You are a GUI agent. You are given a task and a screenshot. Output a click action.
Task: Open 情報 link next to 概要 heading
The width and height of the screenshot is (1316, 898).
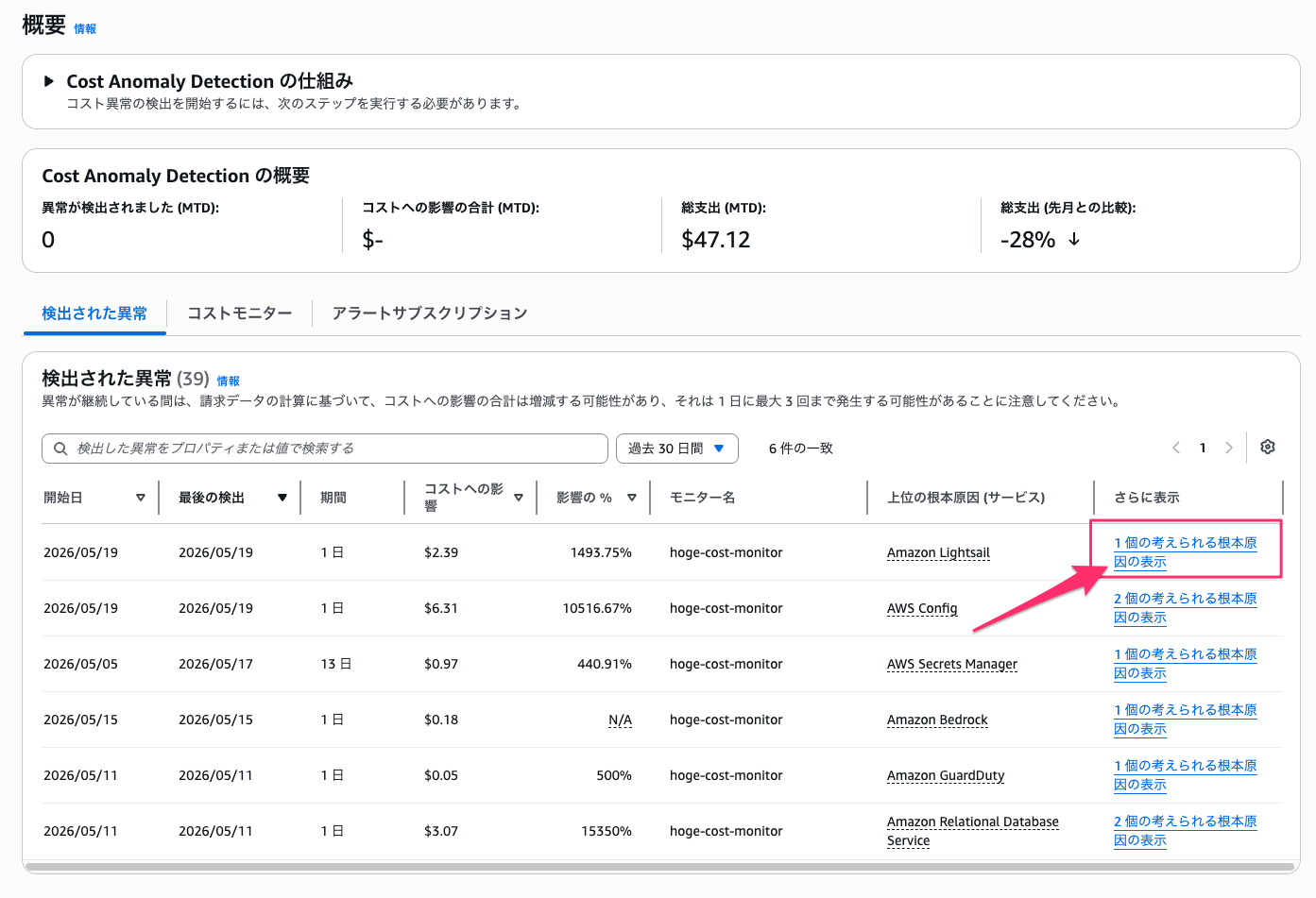point(85,29)
